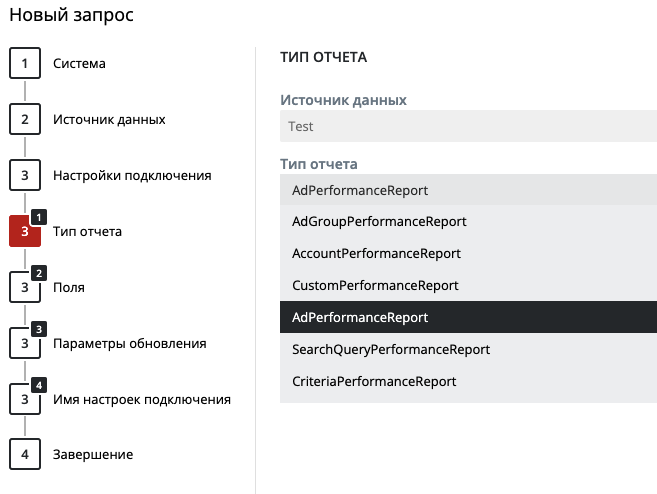Choose AccountPerformanceReport option
Image resolution: width=657 pixels, height=494 pixels.
468,253
